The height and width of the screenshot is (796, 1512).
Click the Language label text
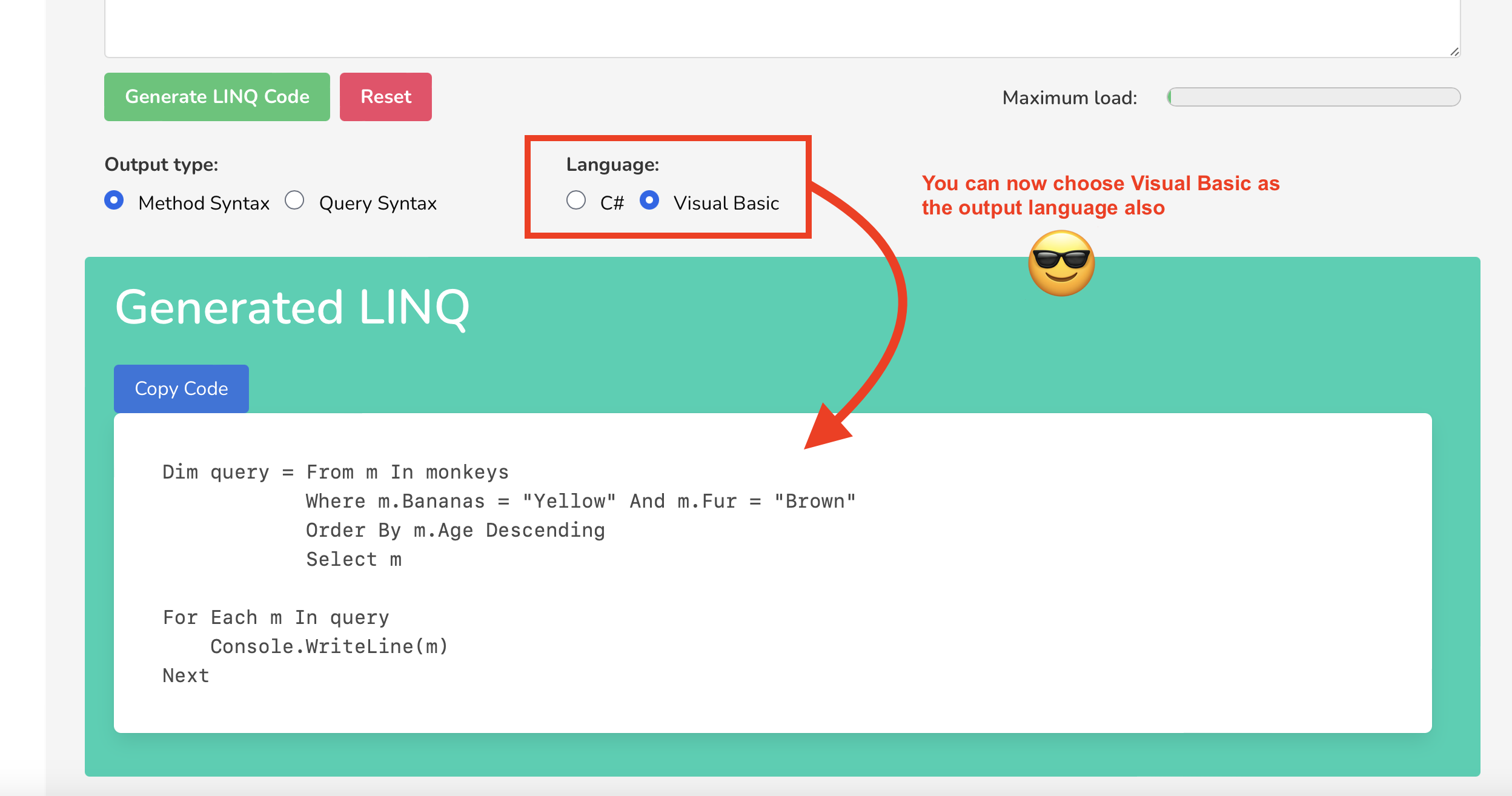(612, 165)
